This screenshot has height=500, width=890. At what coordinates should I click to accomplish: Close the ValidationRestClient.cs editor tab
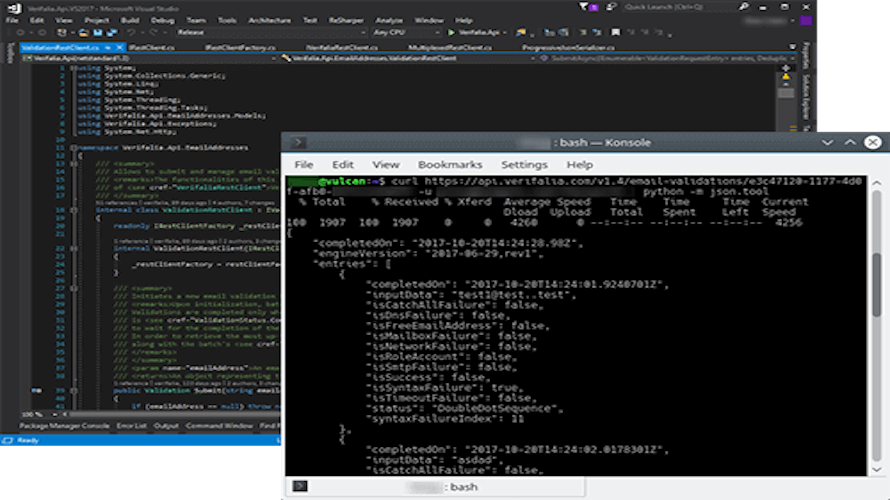click(x=119, y=48)
